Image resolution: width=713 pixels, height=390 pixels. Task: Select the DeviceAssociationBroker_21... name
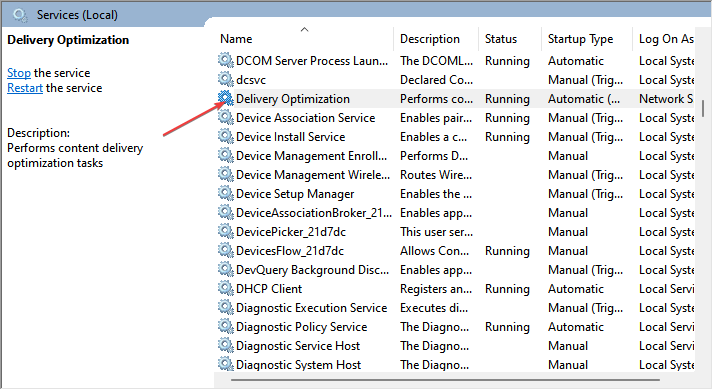pyautogui.click(x=314, y=213)
